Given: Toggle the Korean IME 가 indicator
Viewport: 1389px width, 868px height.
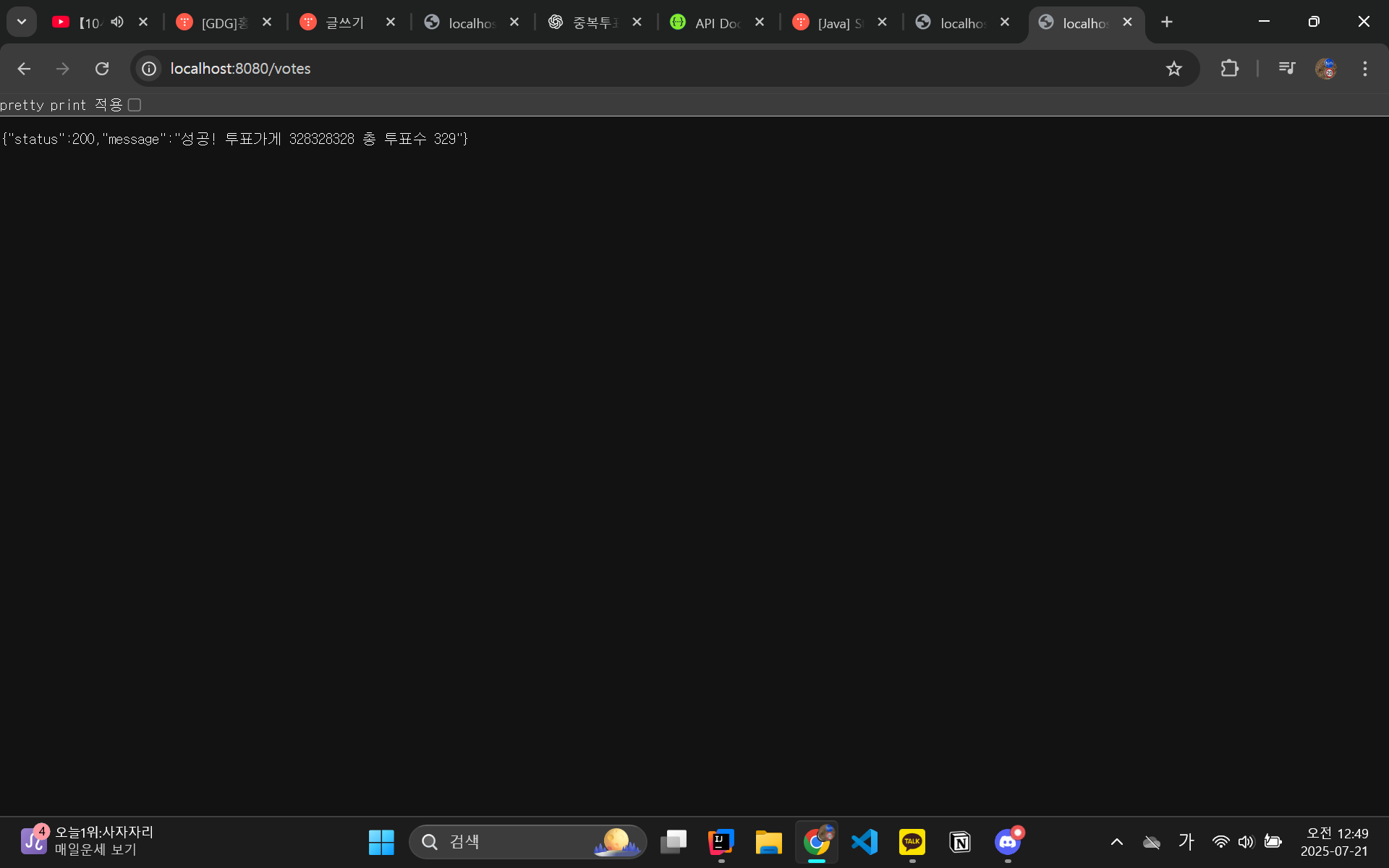Looking at the screenshot, I should coord(1186,842).
